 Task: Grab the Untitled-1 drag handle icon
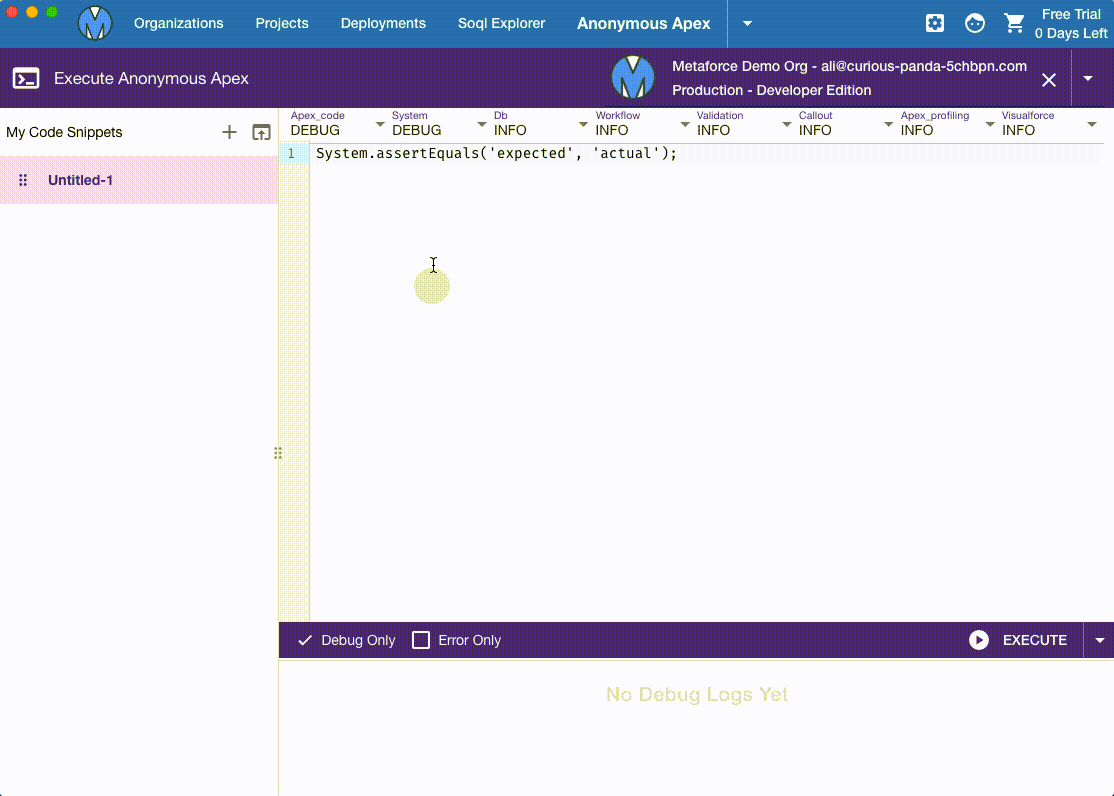pos(23,180)
